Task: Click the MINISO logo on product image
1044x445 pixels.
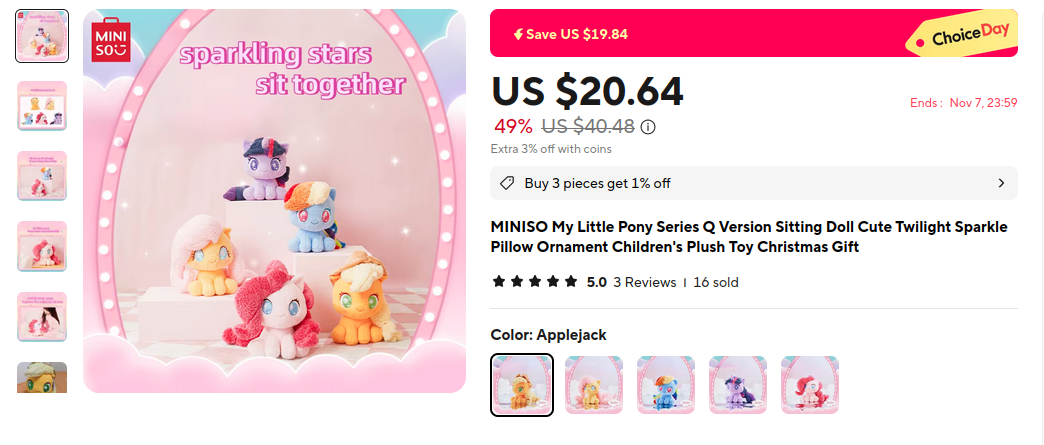Action: coord(111,40)
